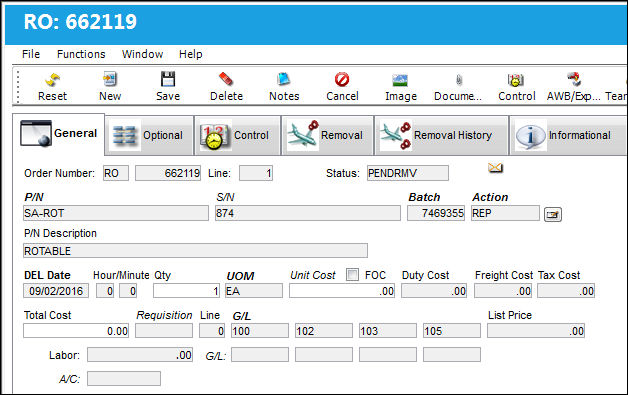
Task: Click the Duty Cost field
Action: [434, 291]
